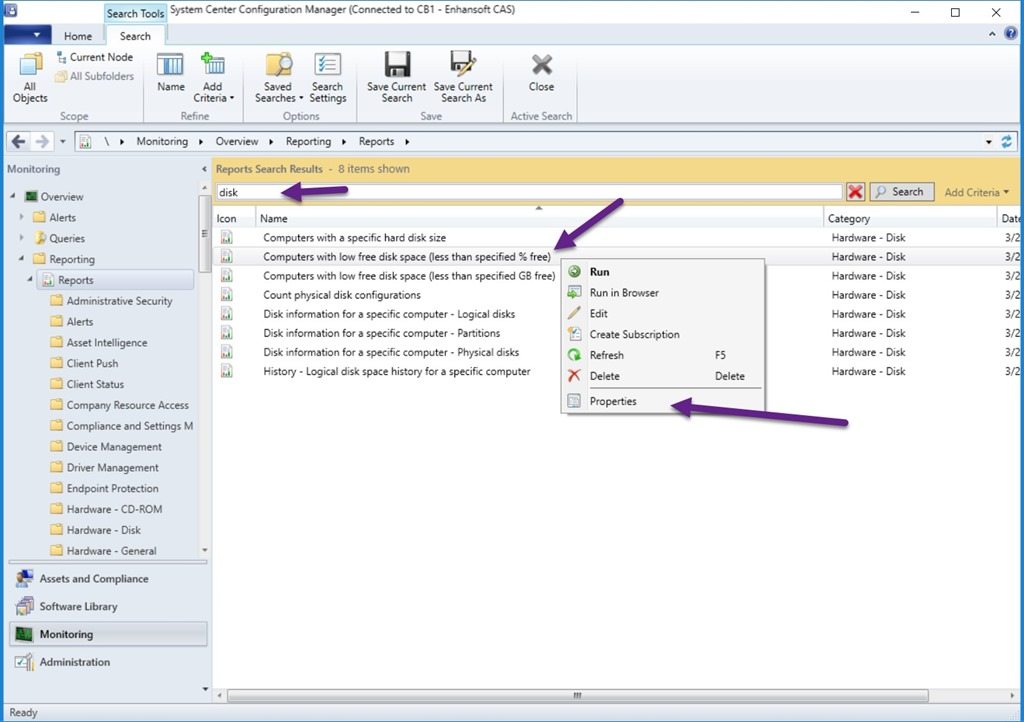Open Properties from the context menu
This screenshot has width=1024, height=722.
(663, 401)
